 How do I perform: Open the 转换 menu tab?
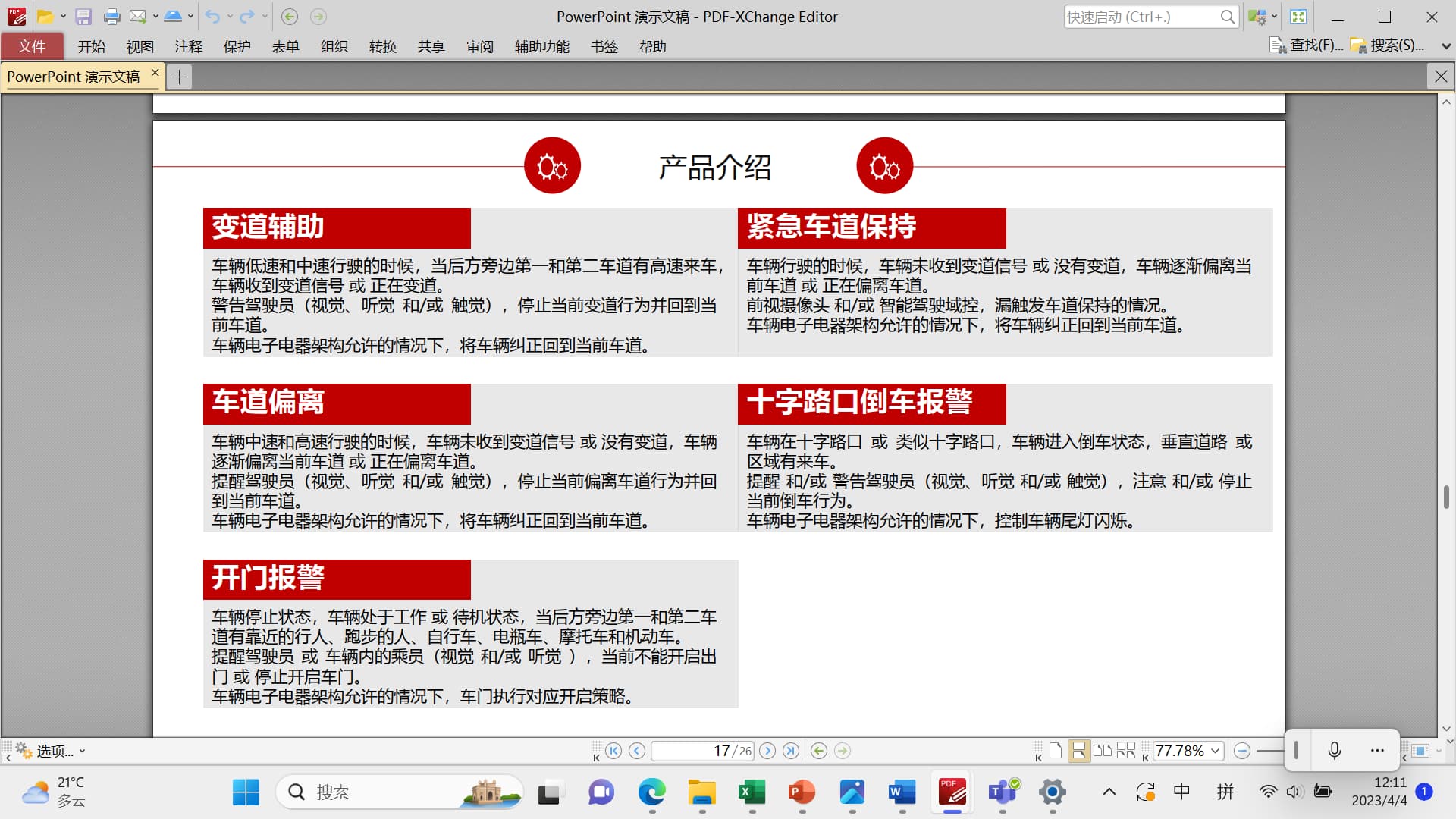coord(382,47)
